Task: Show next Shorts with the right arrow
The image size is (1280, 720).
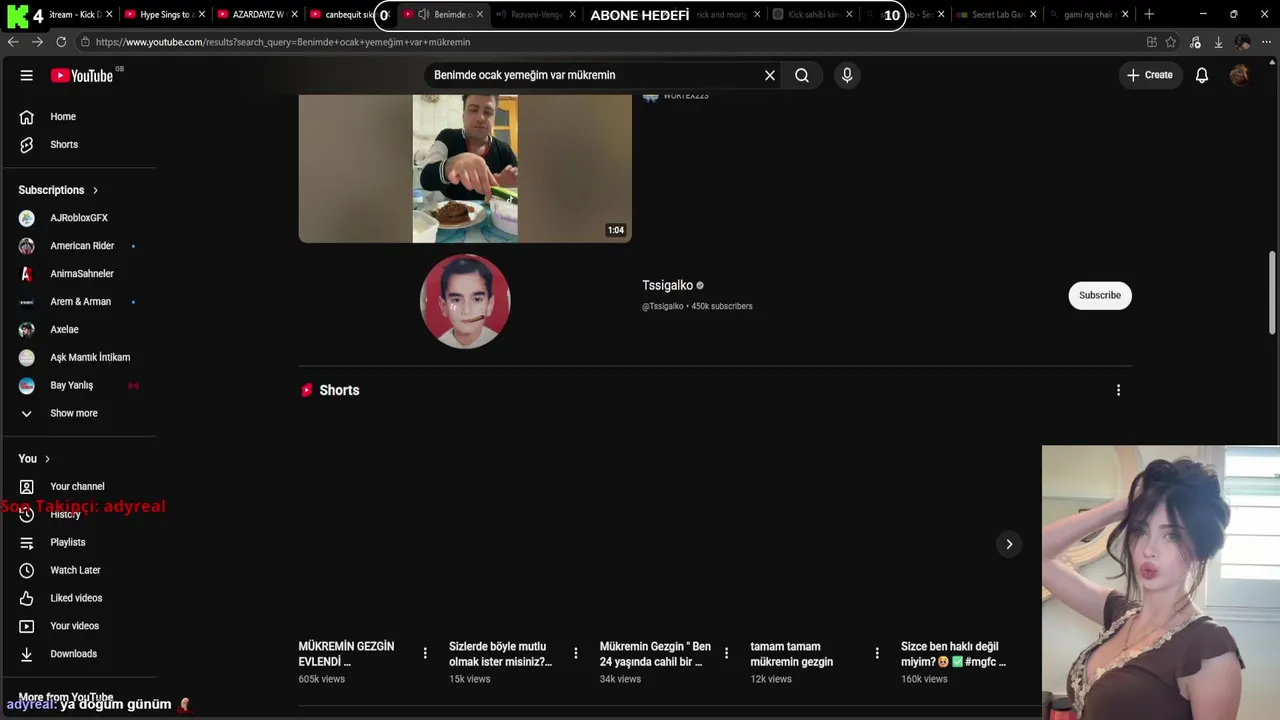Action: (x=1009, y=544)
